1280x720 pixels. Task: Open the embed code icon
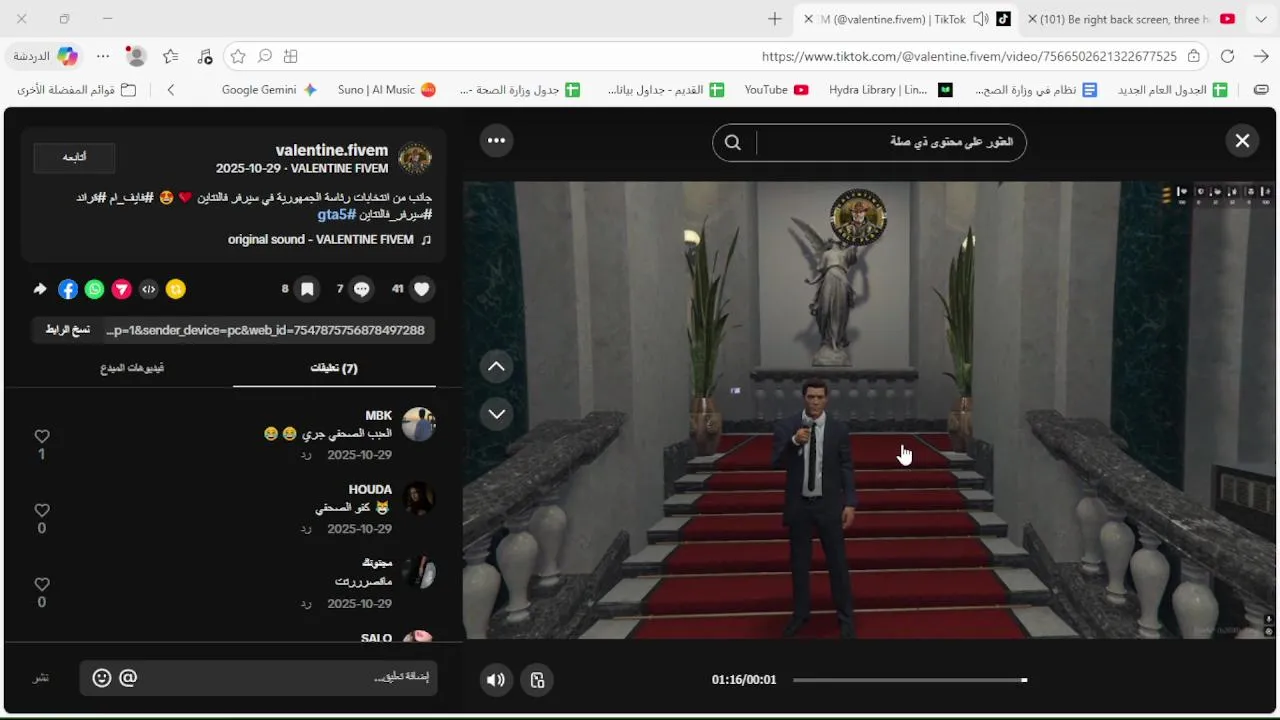[149, 289]
